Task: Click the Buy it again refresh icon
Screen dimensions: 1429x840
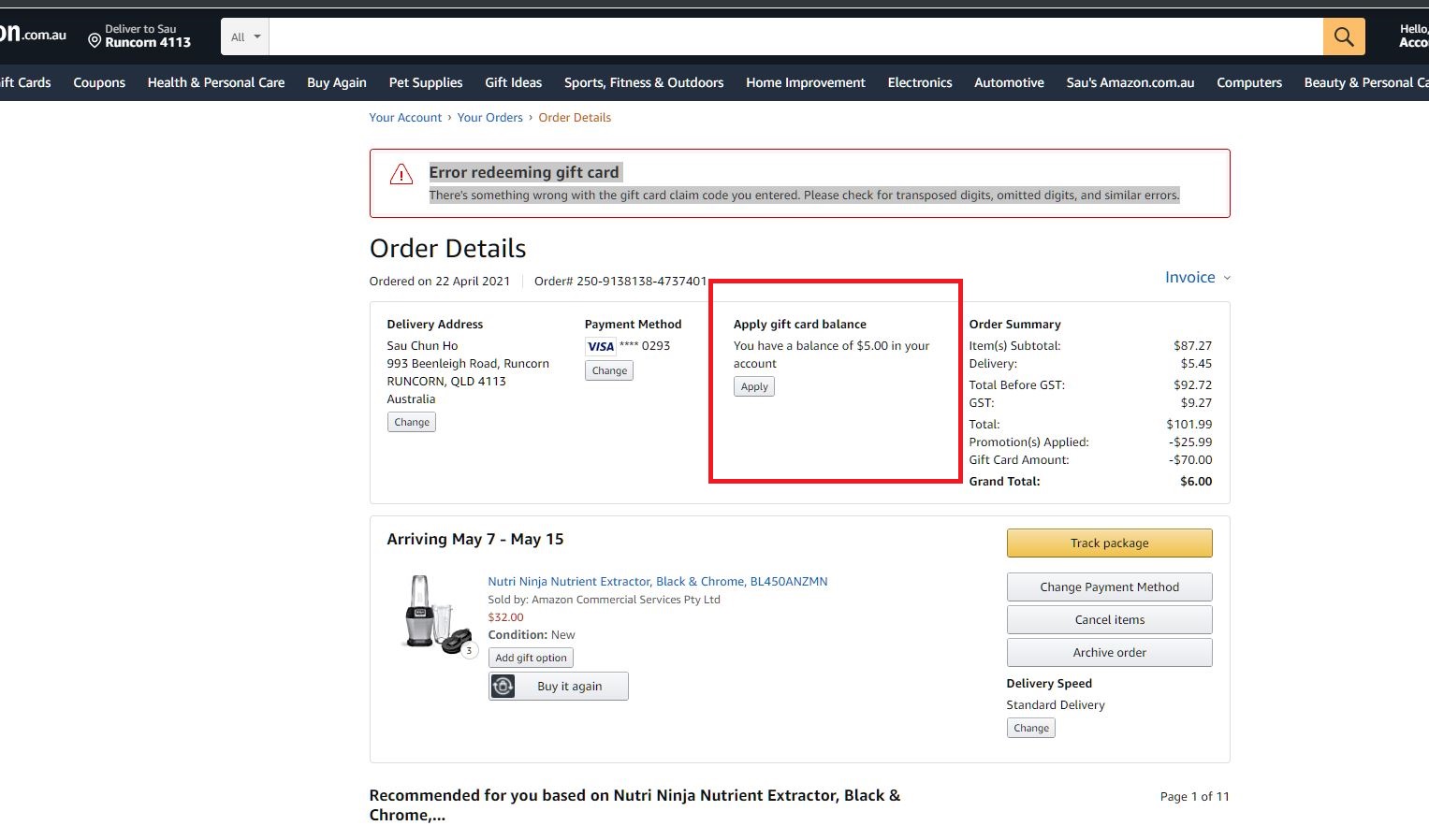Action: [503, 687]
